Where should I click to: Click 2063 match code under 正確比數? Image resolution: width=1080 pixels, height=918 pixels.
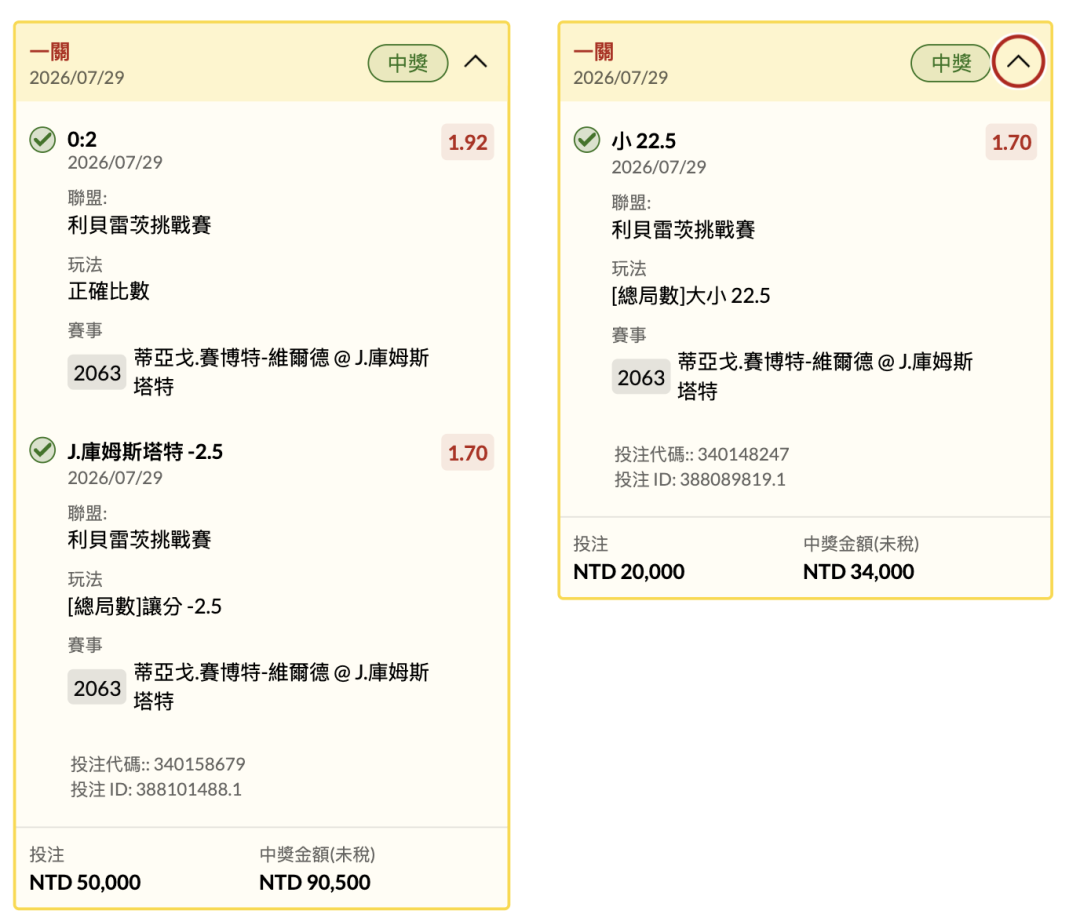point(97,373)
